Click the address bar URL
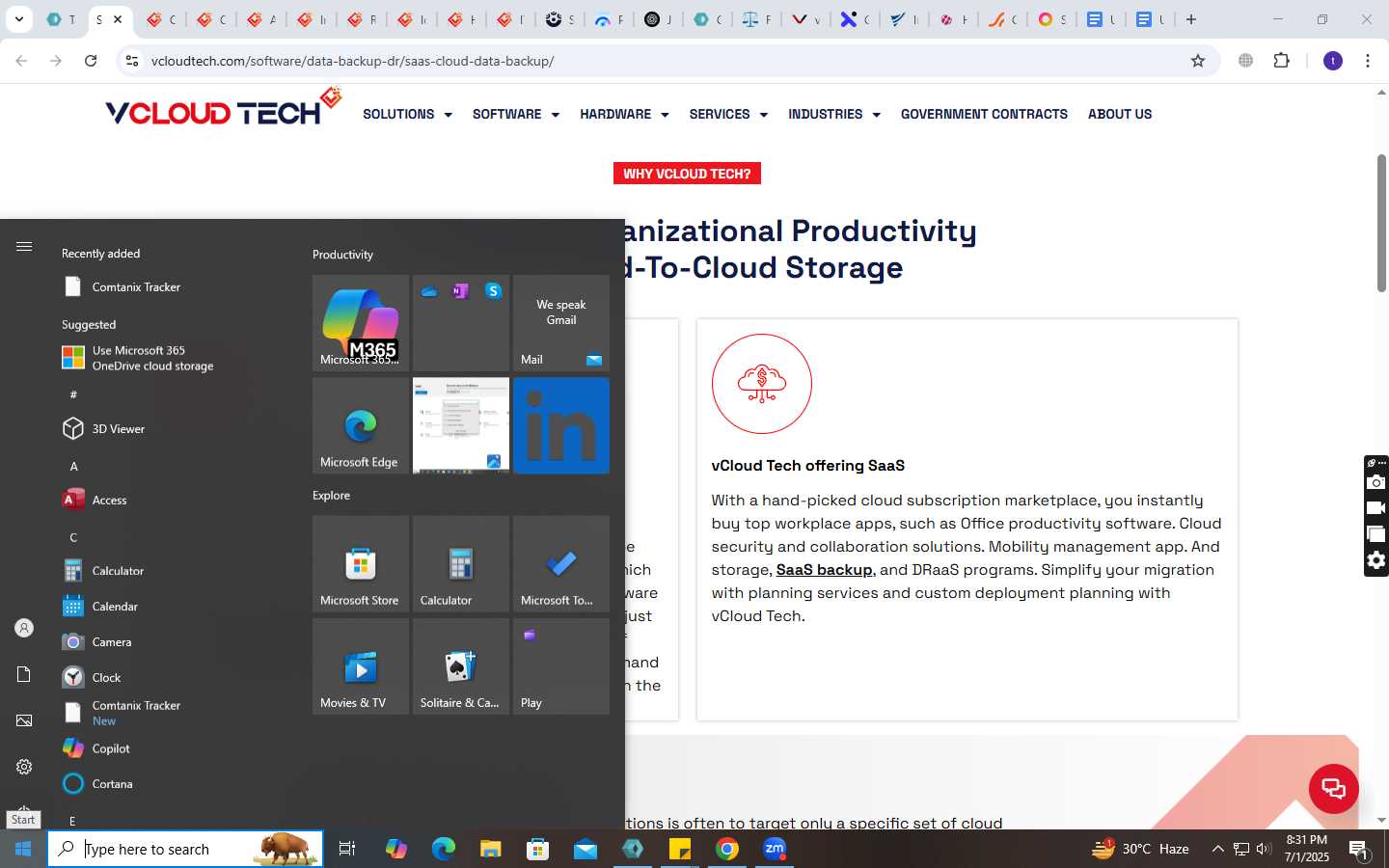The height and width of the screenshot is (868, 1389). 353,61
